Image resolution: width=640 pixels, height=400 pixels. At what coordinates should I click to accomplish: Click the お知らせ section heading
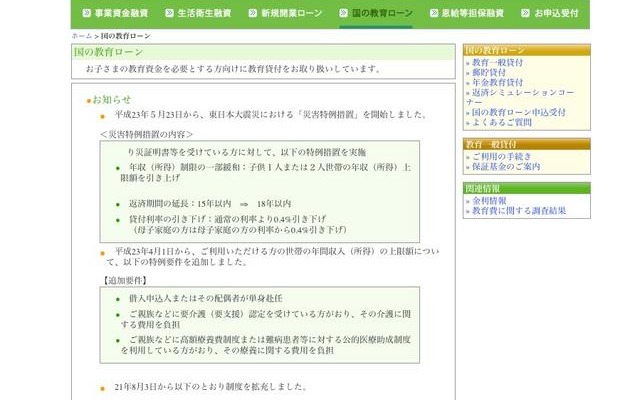tap(112, 100)
